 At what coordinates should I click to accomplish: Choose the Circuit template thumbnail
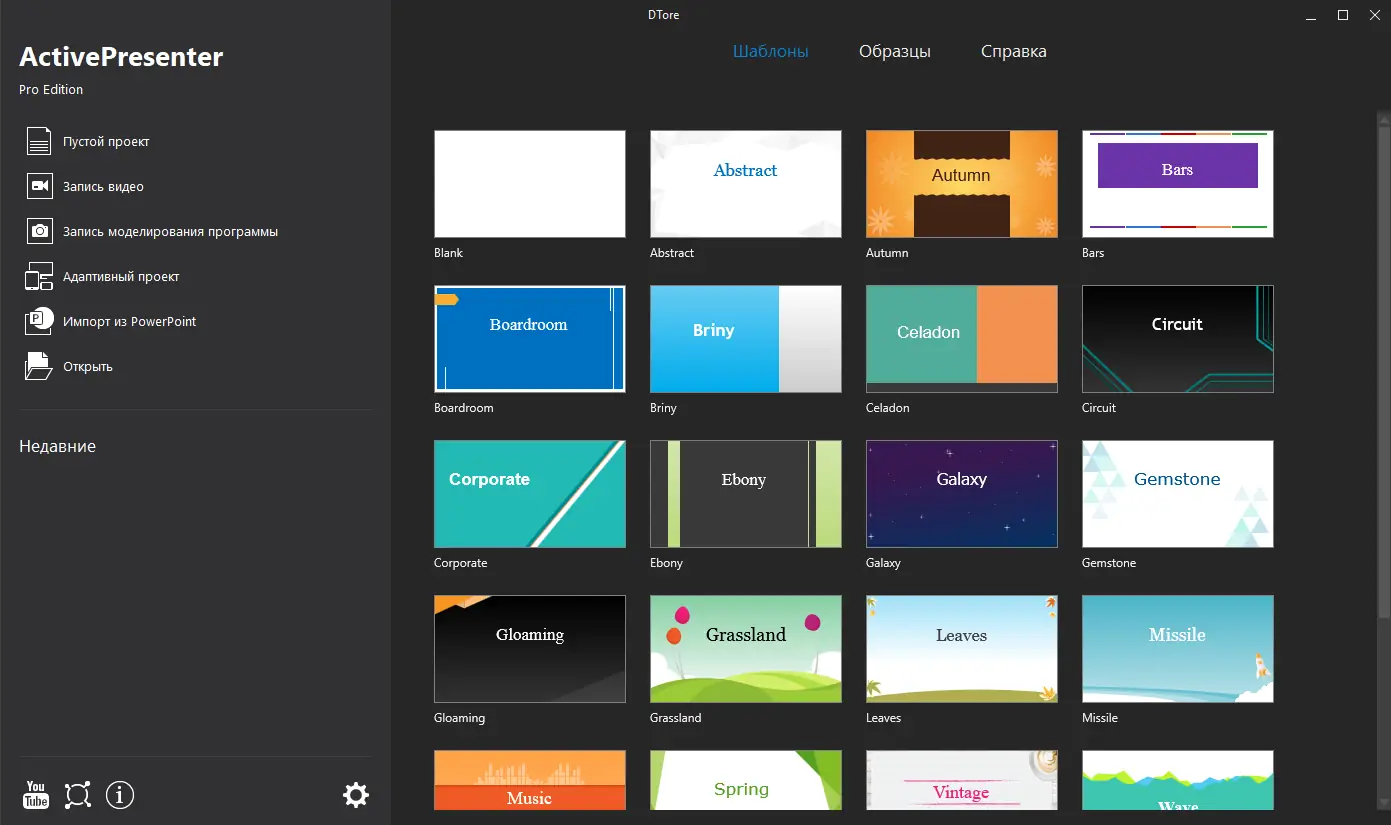point(1178,339)
